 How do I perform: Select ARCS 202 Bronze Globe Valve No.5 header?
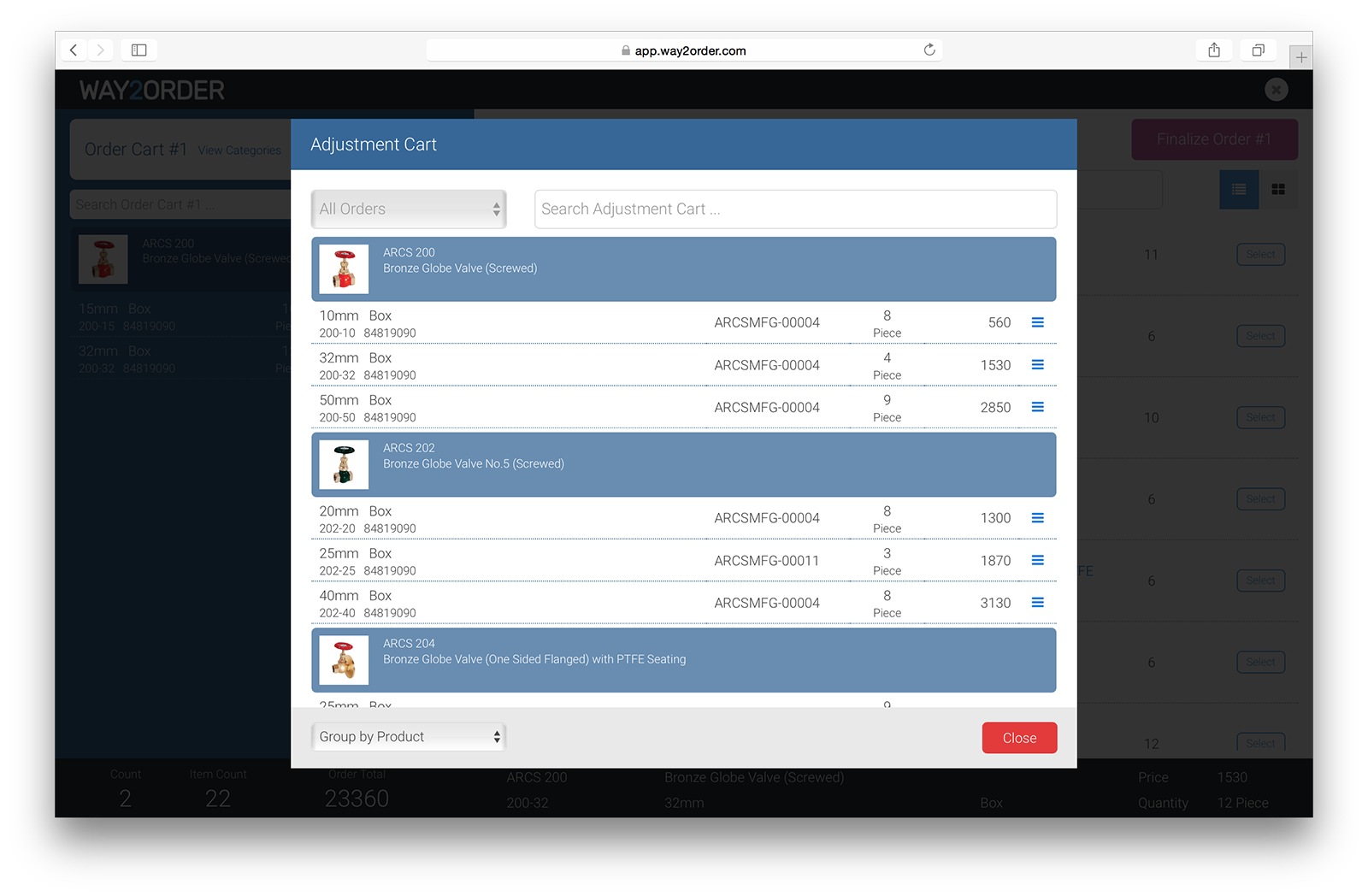click(684, 464)
